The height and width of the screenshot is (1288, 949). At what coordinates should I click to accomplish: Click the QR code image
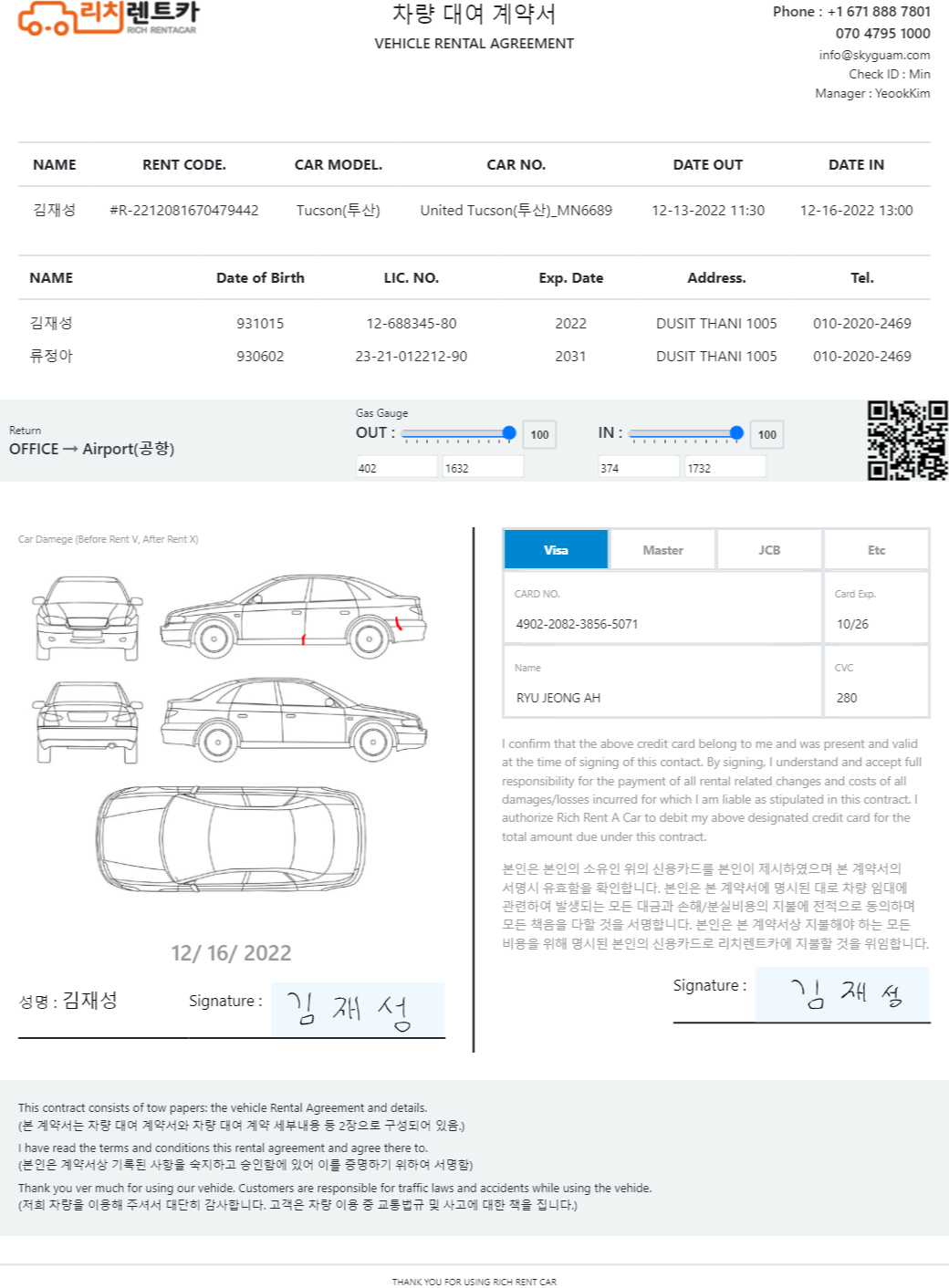coord(907,441)
